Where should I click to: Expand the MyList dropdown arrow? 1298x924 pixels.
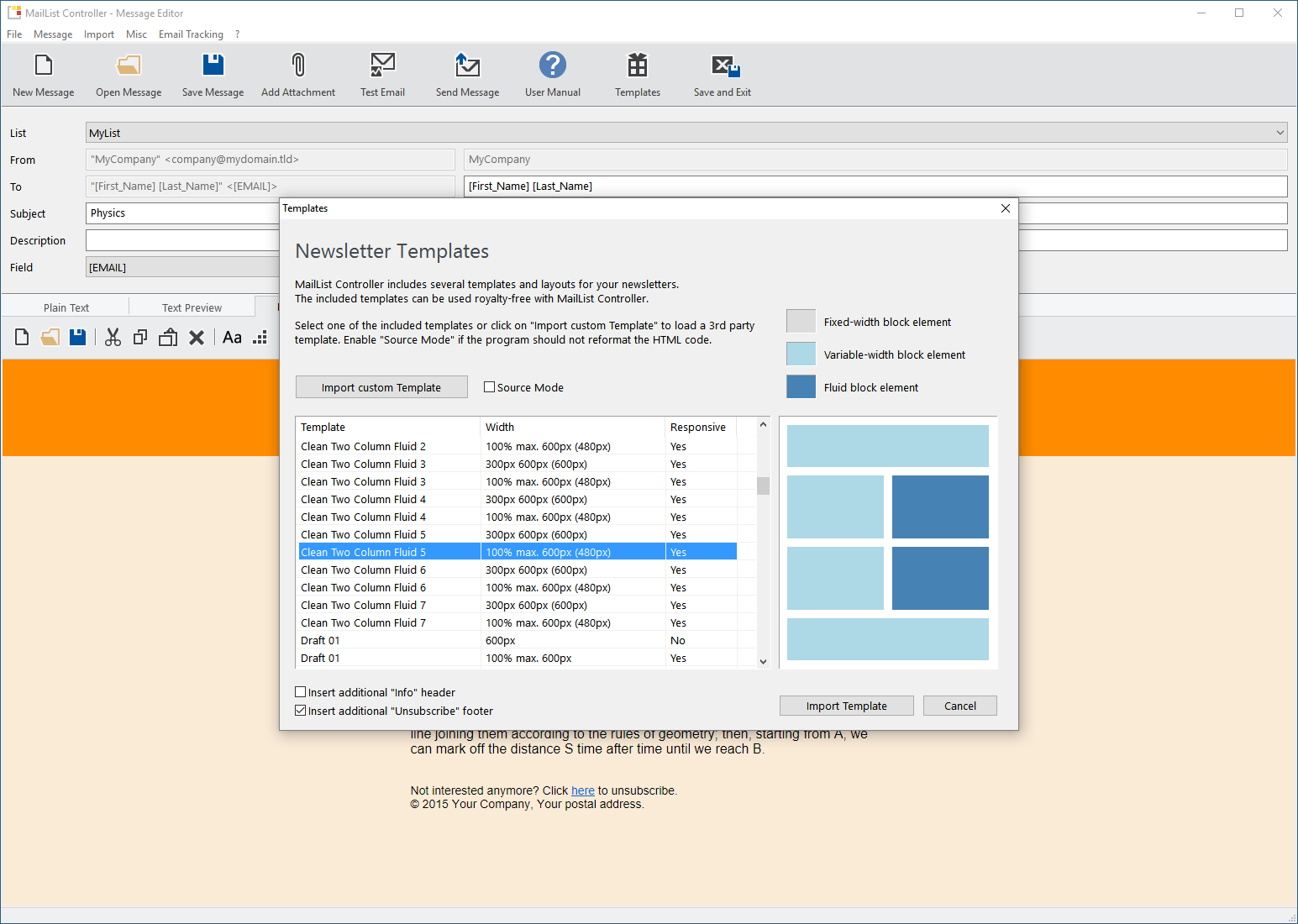(1280, 133)
